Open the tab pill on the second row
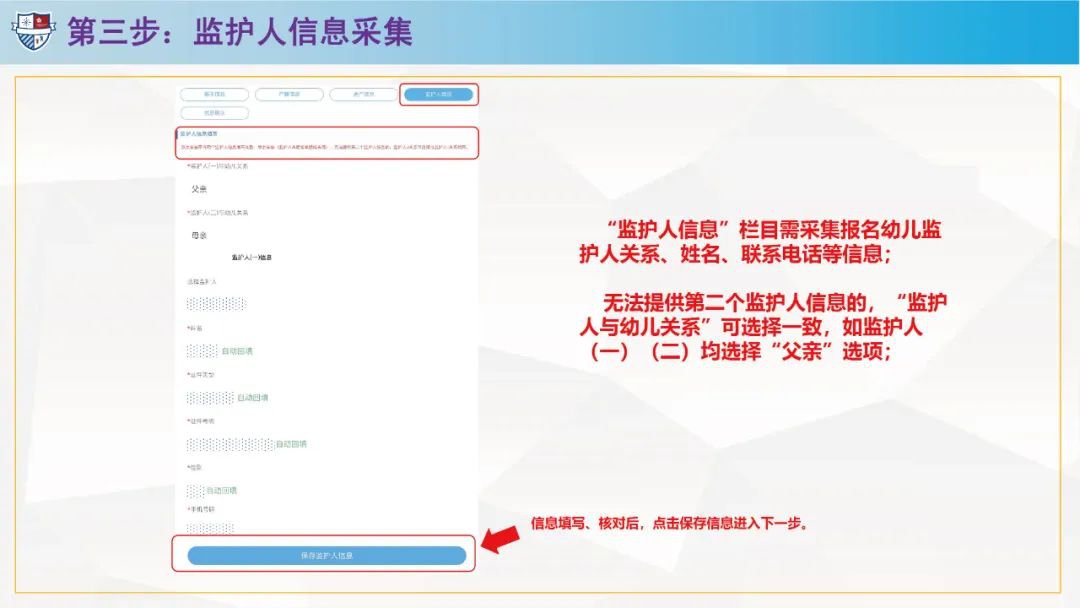Viewport: 1080px width, 608px height. coord(214,113)
